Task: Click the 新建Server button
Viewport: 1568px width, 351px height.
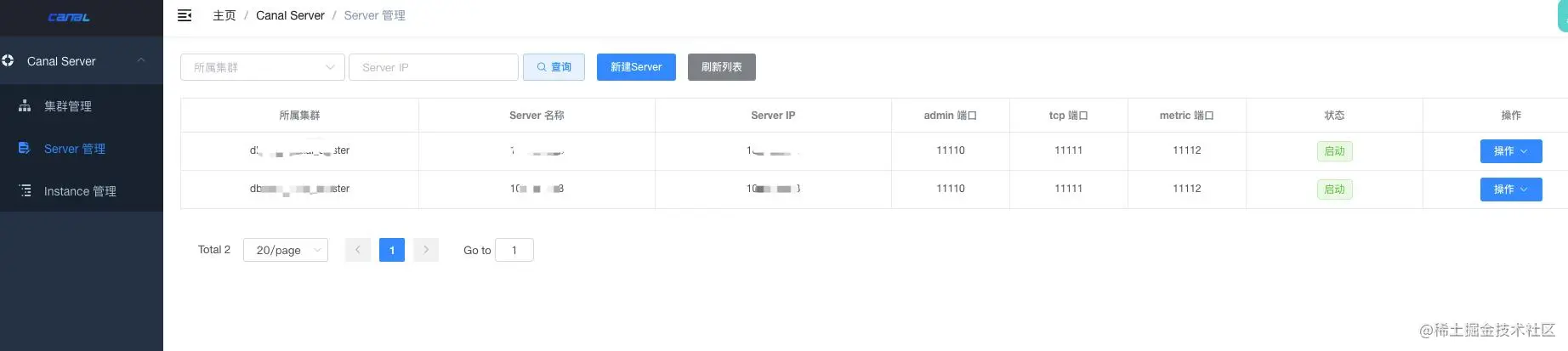Action: (x=636, y=67)
